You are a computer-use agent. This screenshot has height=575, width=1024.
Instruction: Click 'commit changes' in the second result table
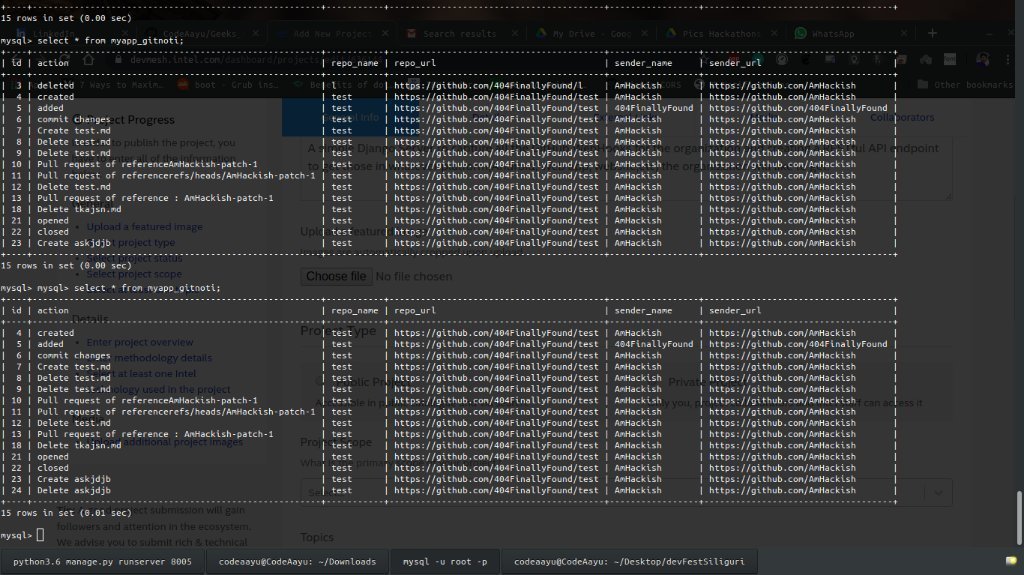click(x=74, y=356)
